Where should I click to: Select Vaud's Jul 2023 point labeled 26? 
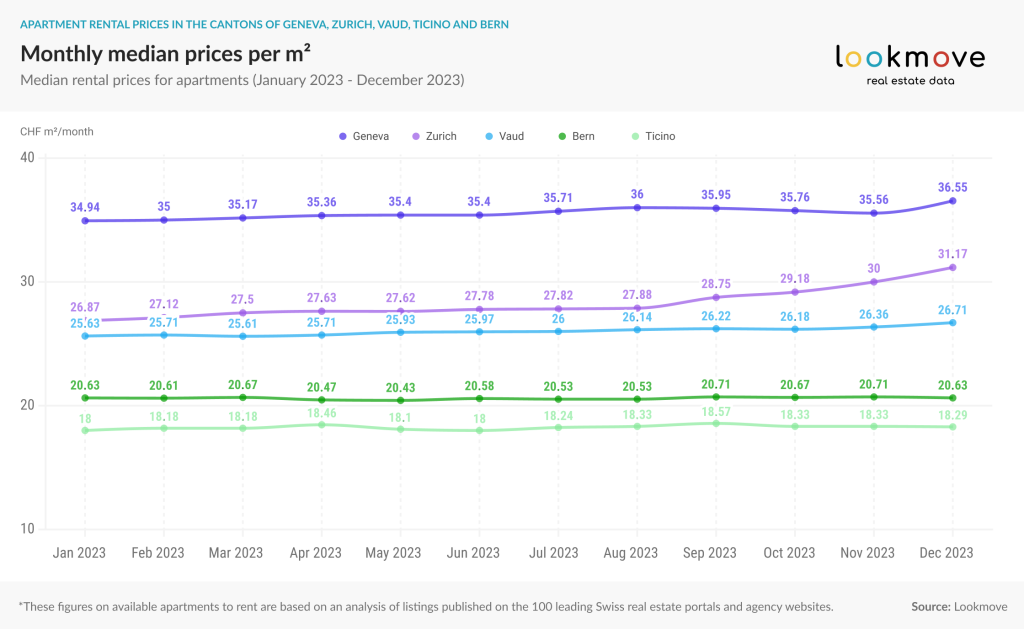[558, 332]
